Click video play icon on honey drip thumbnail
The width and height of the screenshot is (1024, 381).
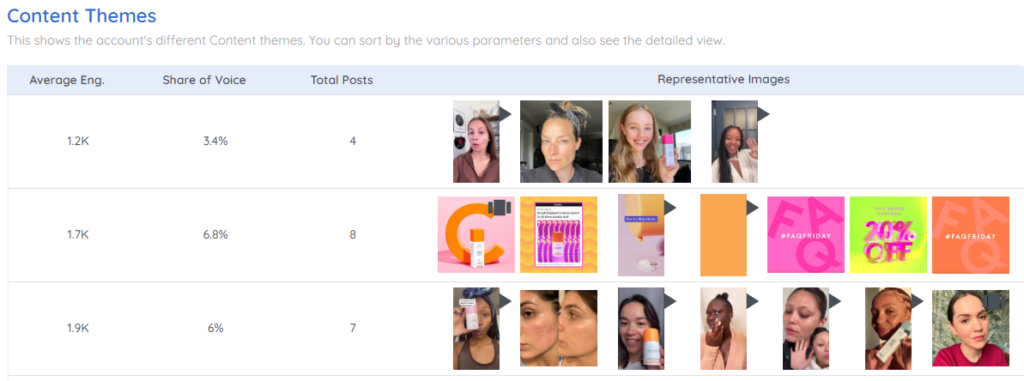[670, 207]
